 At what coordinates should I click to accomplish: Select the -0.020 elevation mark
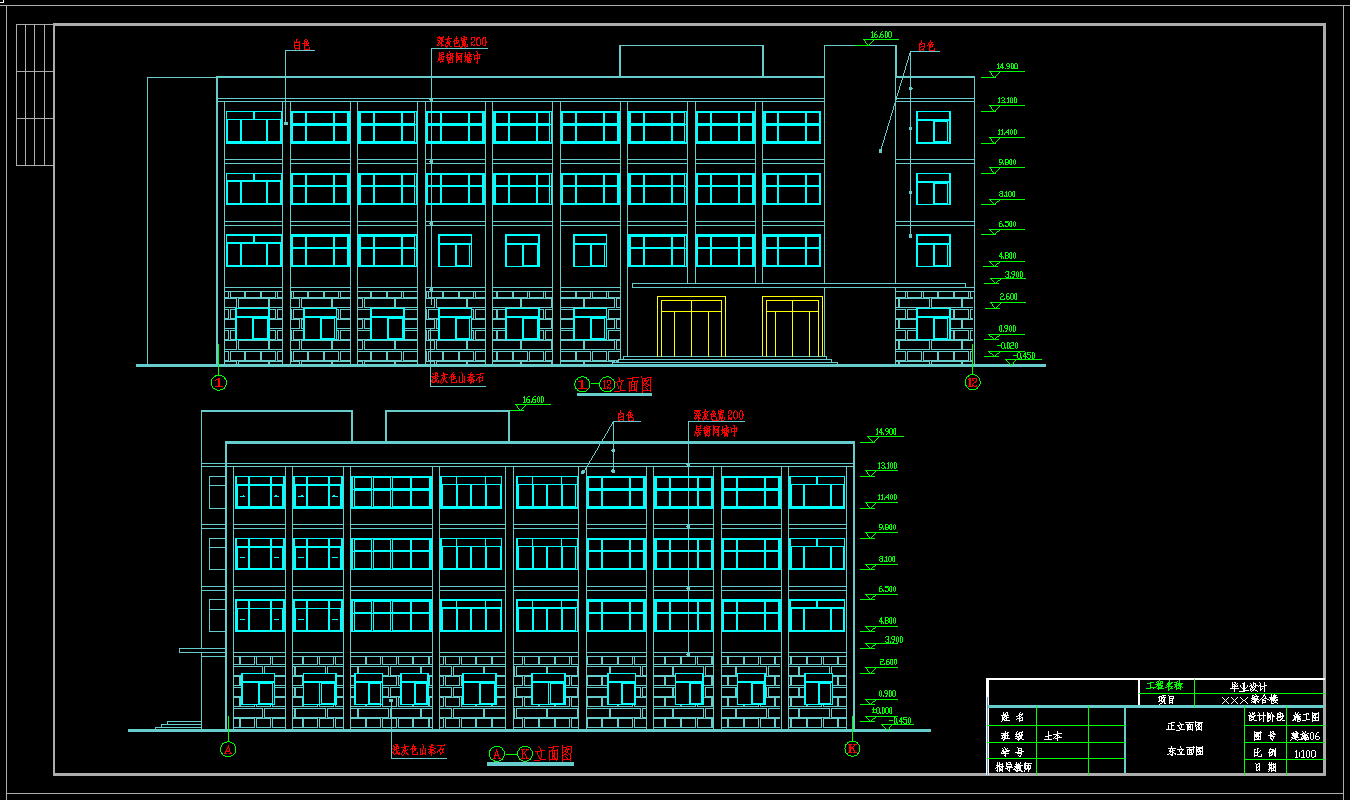point(1008,346)
